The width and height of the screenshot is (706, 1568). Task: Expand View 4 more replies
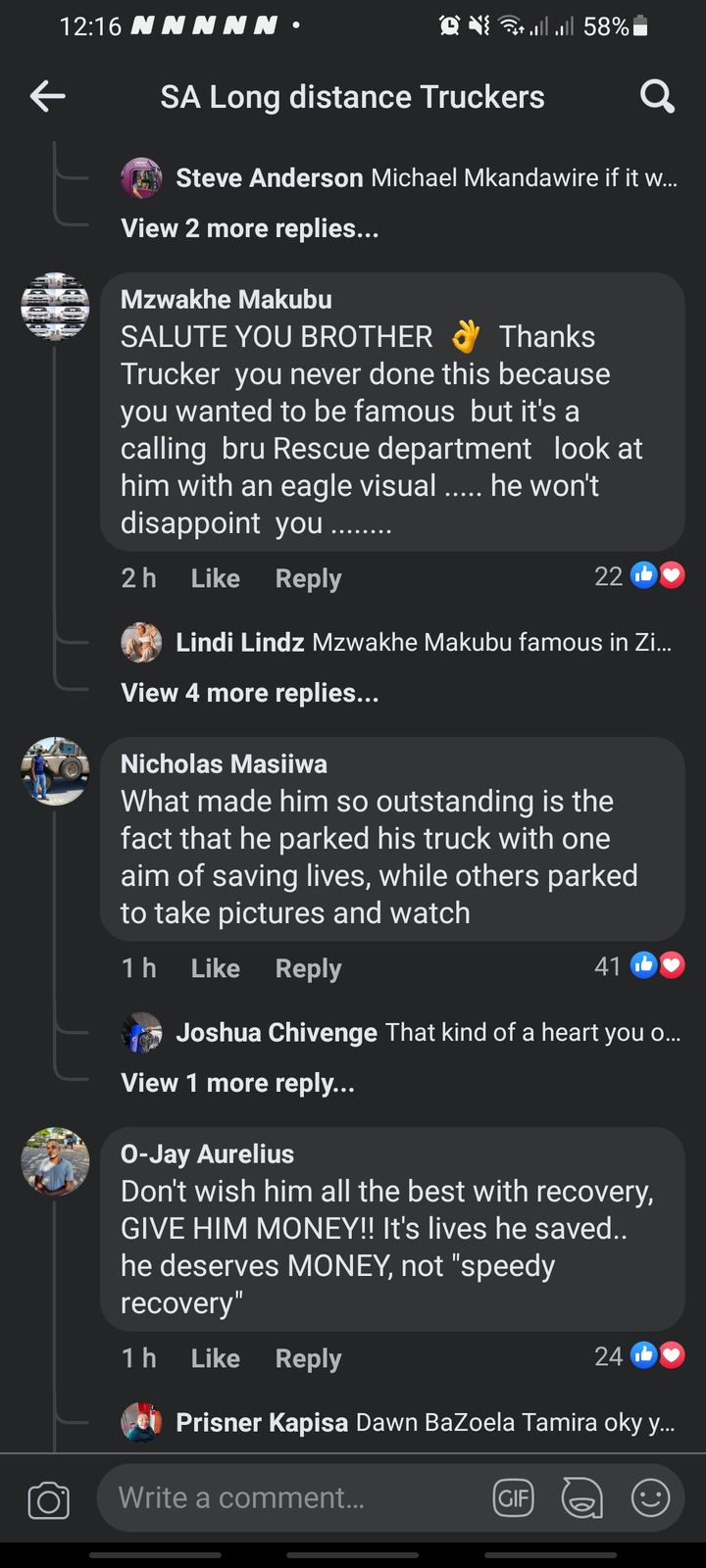(249, 693)
